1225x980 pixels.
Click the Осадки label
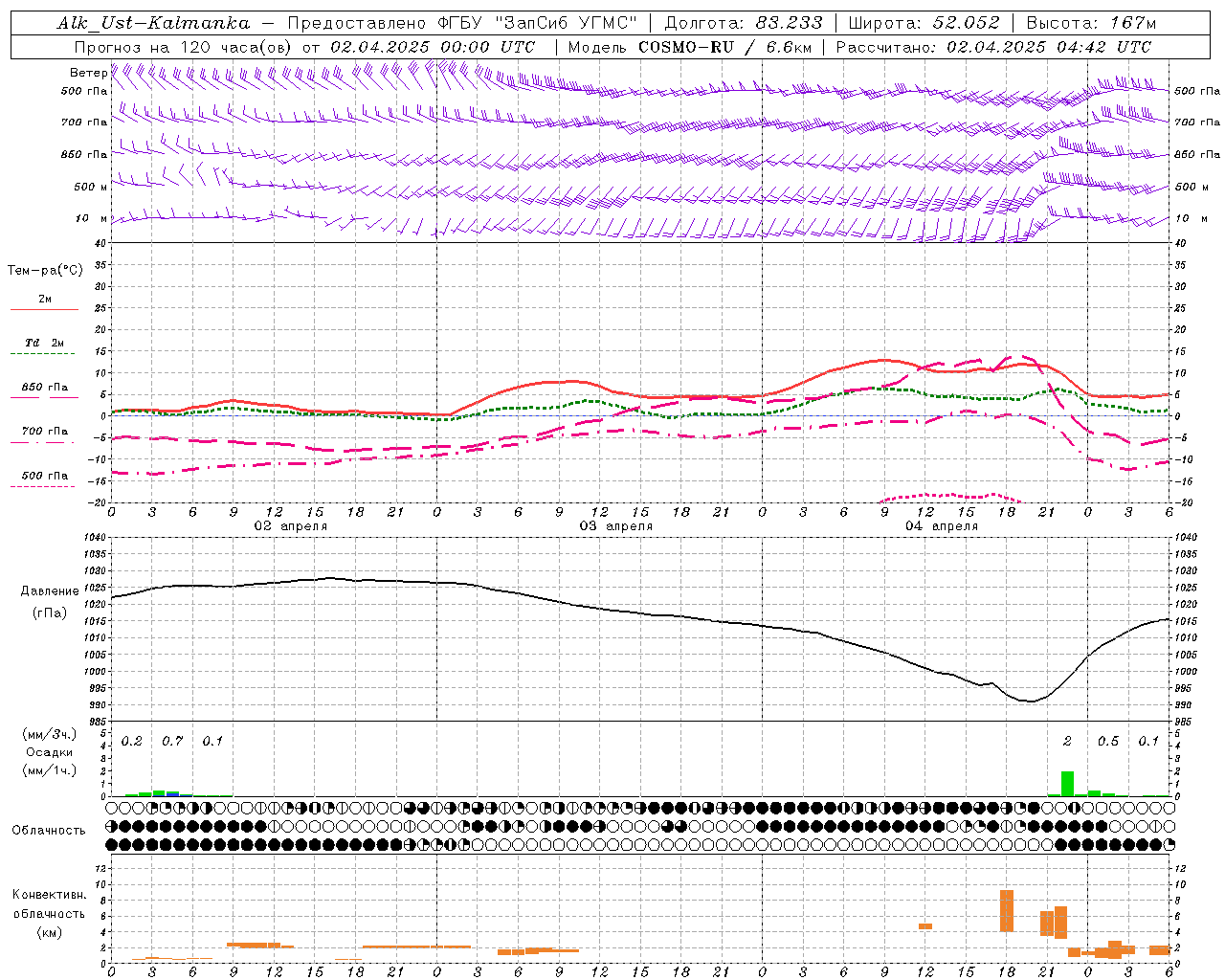49,752
